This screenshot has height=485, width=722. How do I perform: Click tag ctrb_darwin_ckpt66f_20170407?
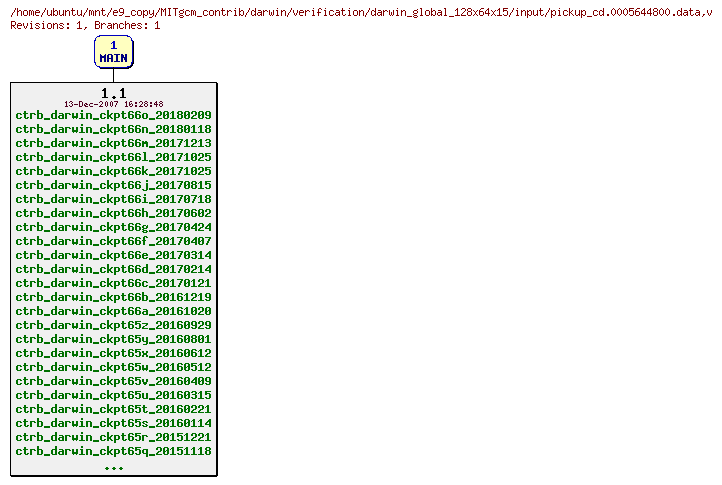tap(114, 241)
